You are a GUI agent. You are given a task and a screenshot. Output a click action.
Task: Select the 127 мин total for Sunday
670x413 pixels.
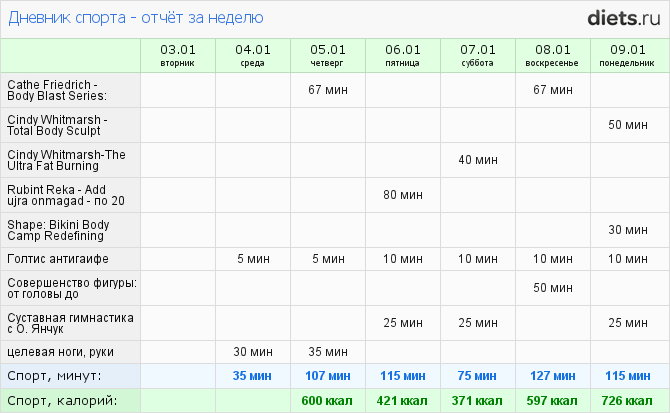pos(552,376)
